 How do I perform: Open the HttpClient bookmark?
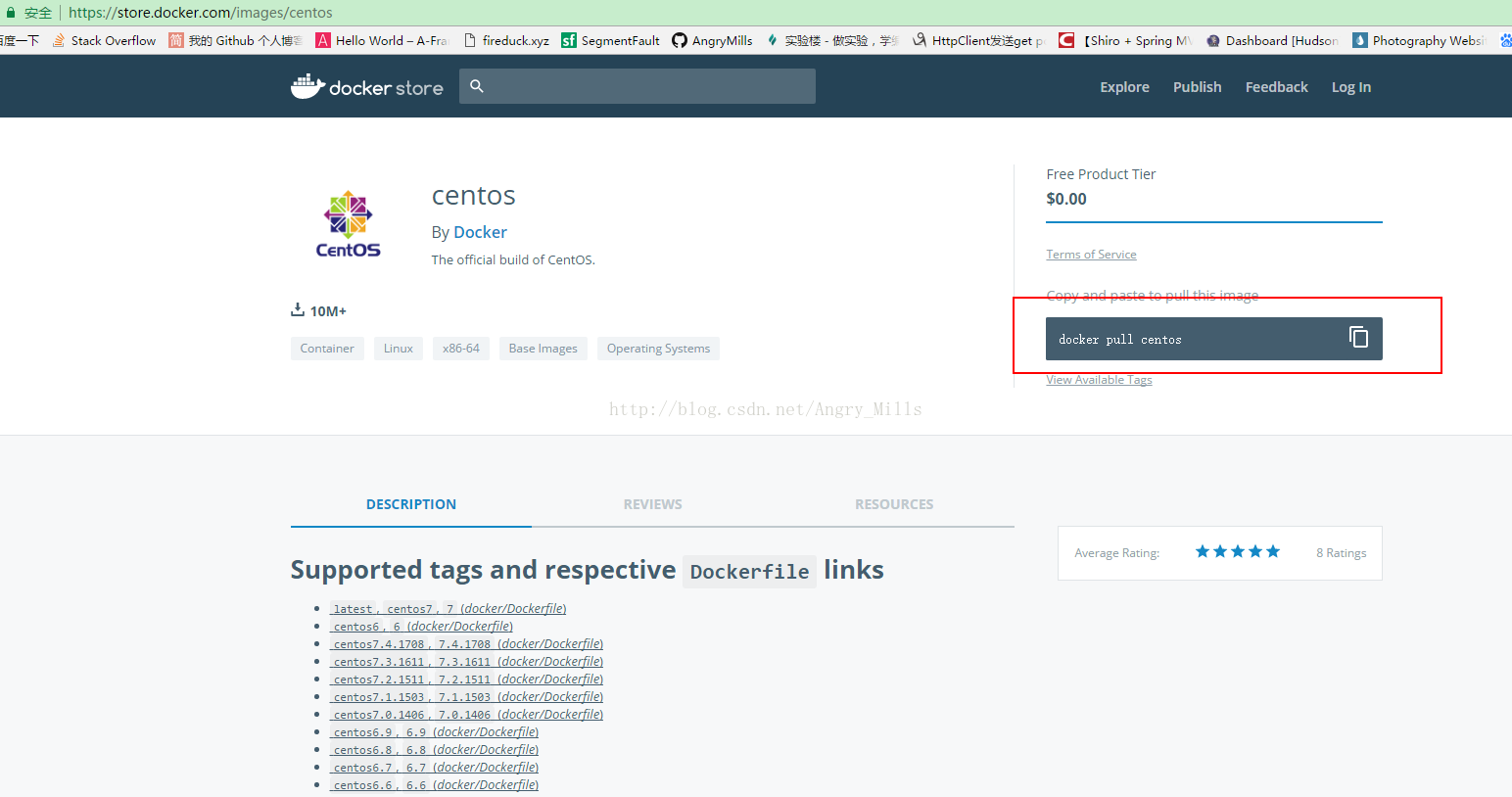978,40
